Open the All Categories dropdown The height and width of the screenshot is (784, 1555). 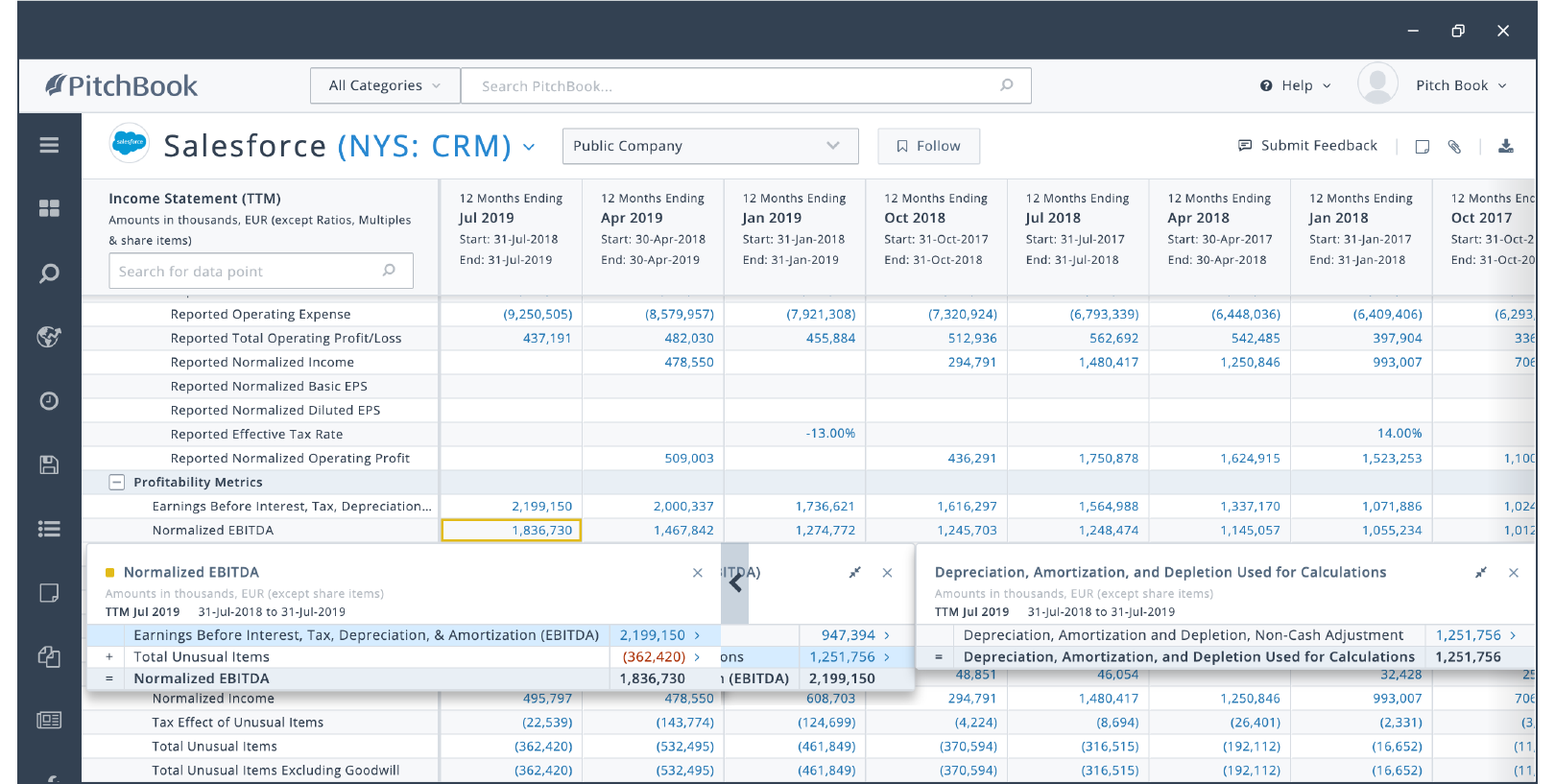click(x=385, y=85)
